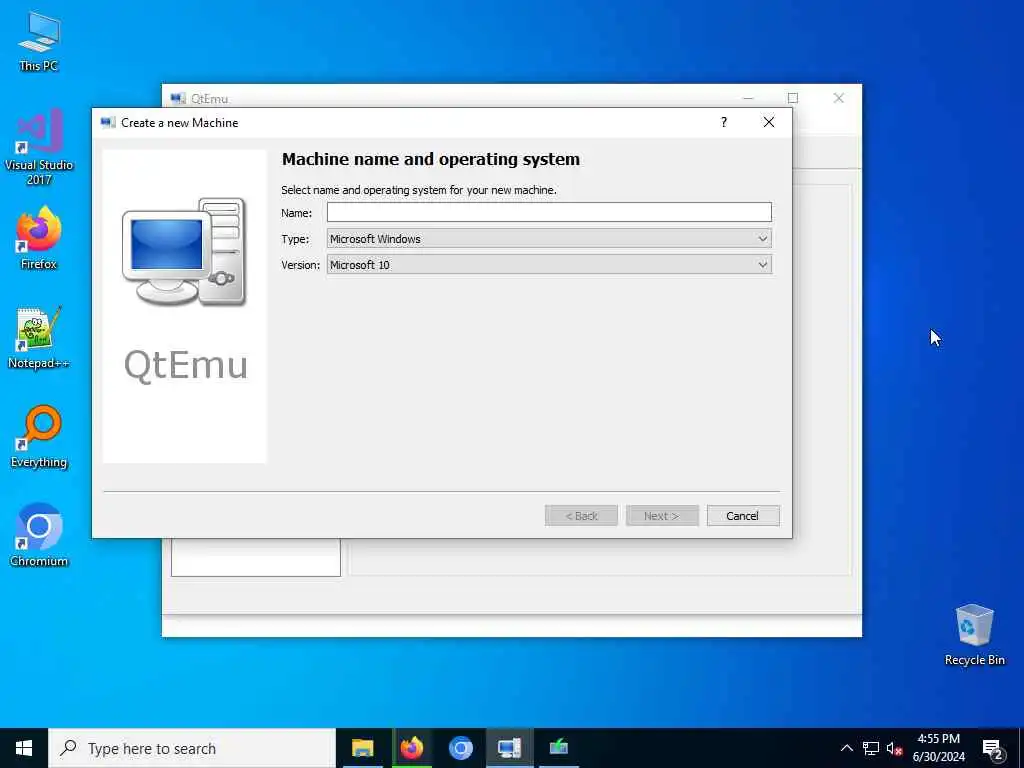Image resolution: width=1024 pixels, height=768 pixels.
Task: Open File Explorer from the taskbar
Action: pyautogui.click(x=362, y=748)
